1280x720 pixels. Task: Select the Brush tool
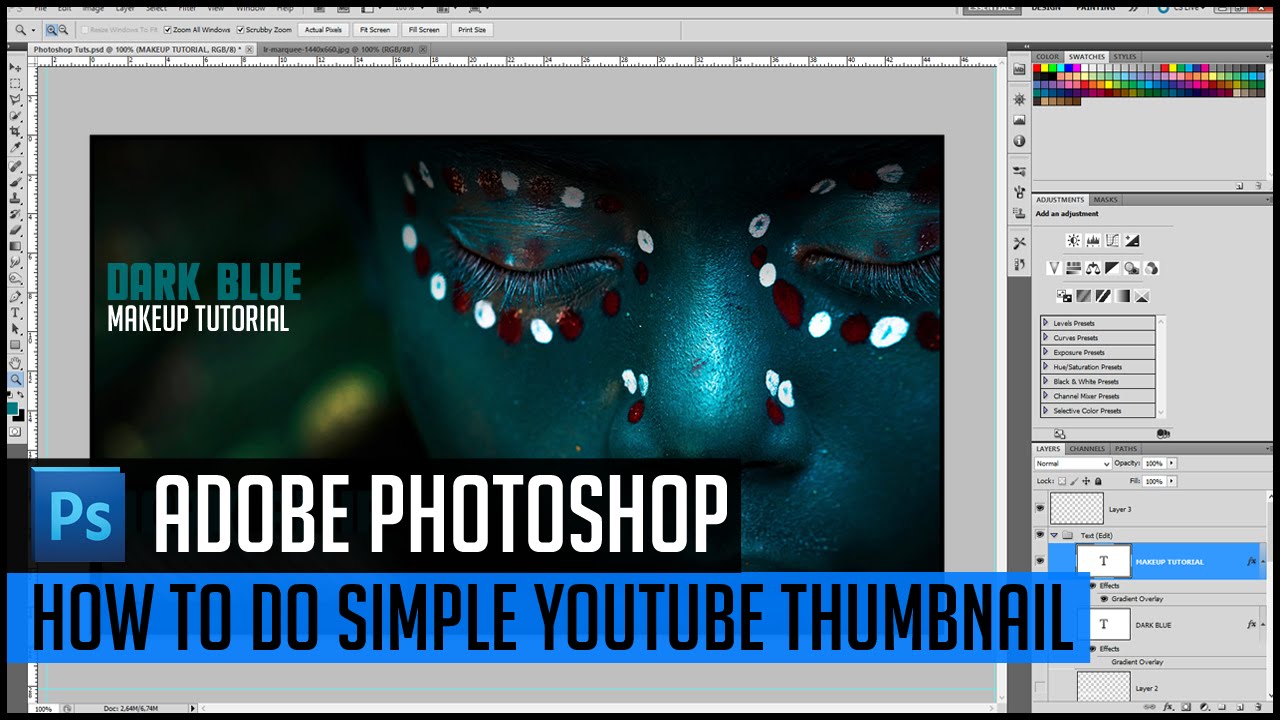(16, 182)
